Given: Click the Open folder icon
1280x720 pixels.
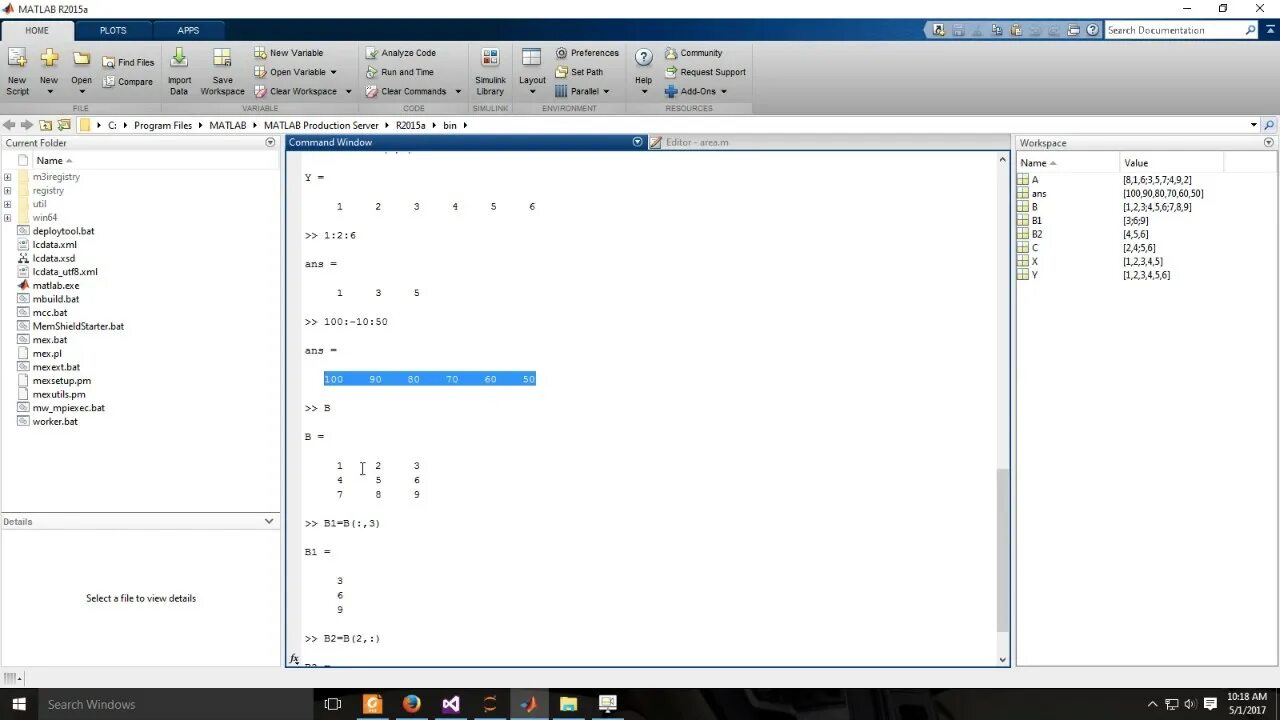Looking at the screenshot, I should 81,59.
